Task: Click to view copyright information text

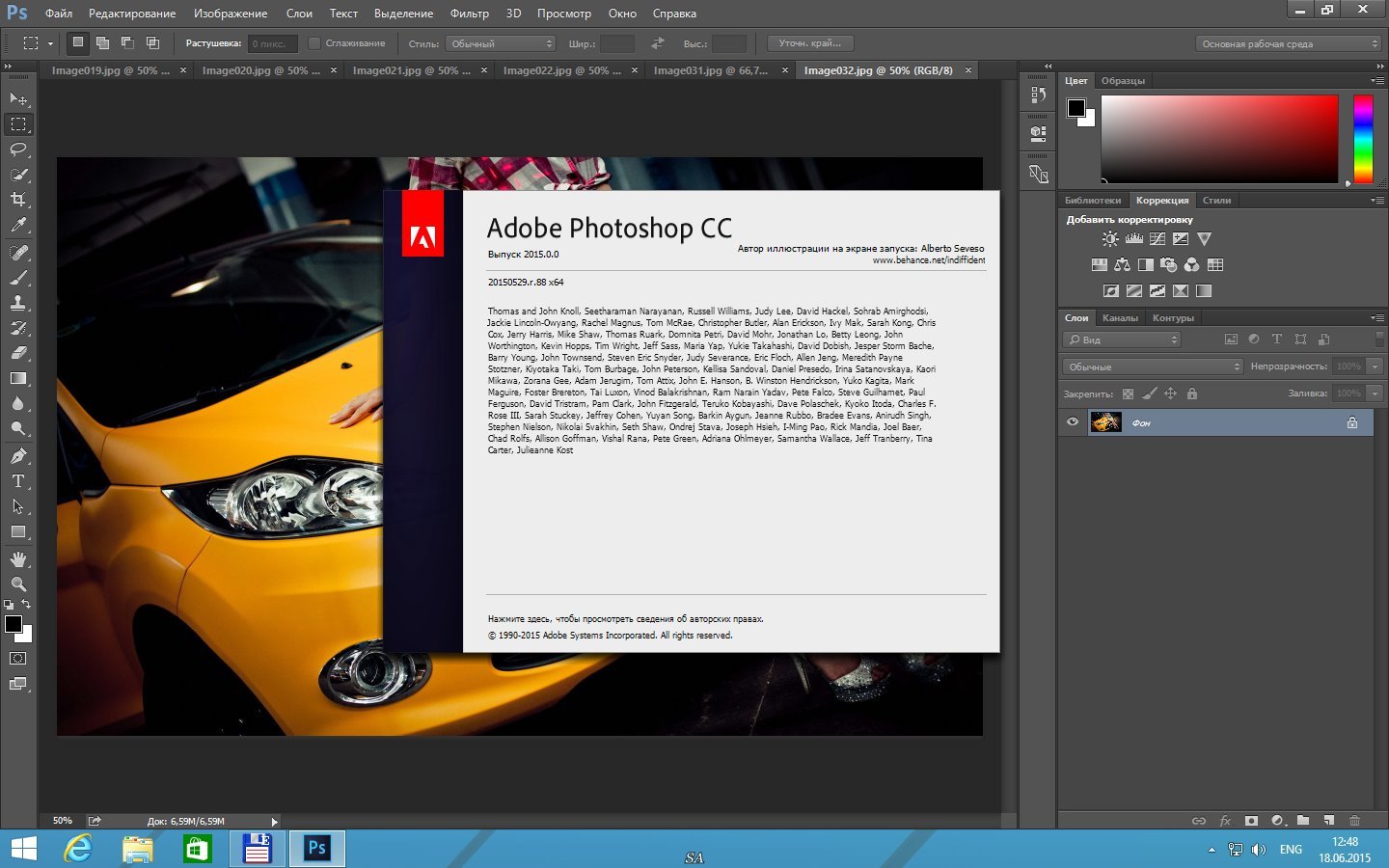Action: coord(625,619)
